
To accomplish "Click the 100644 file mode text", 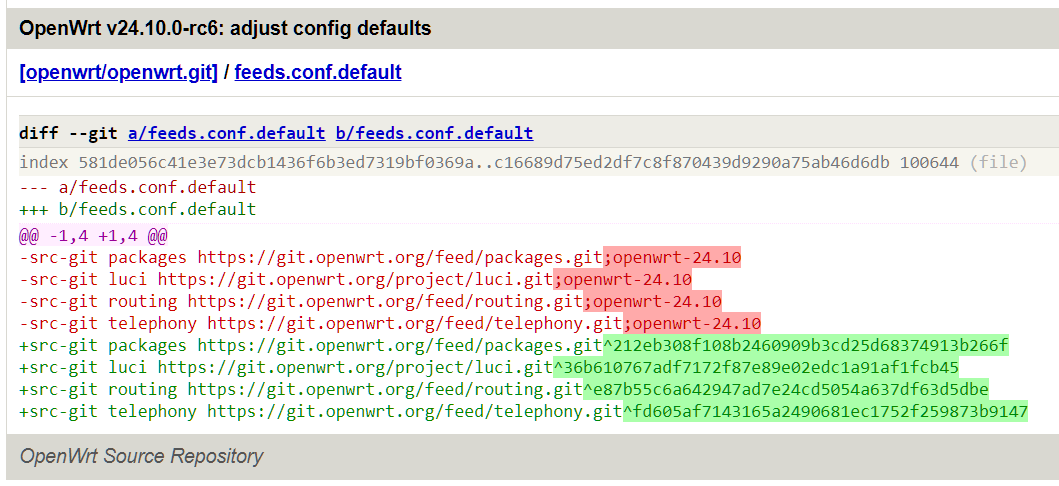I will click(x=929, y=162).
